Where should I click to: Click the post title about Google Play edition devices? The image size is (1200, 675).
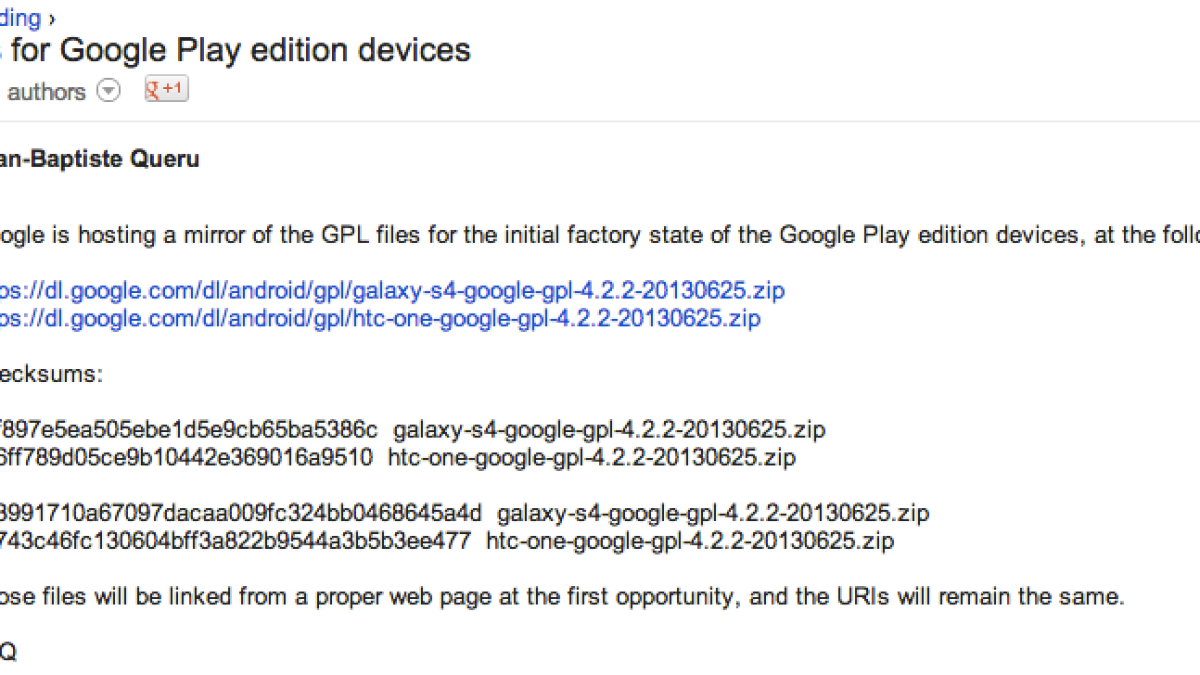tap(235, 50)
